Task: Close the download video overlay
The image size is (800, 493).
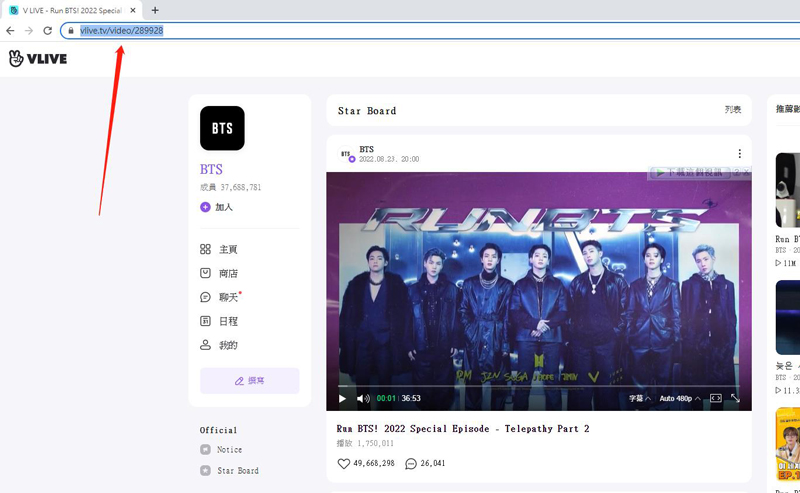Action: tap(746, 172)
